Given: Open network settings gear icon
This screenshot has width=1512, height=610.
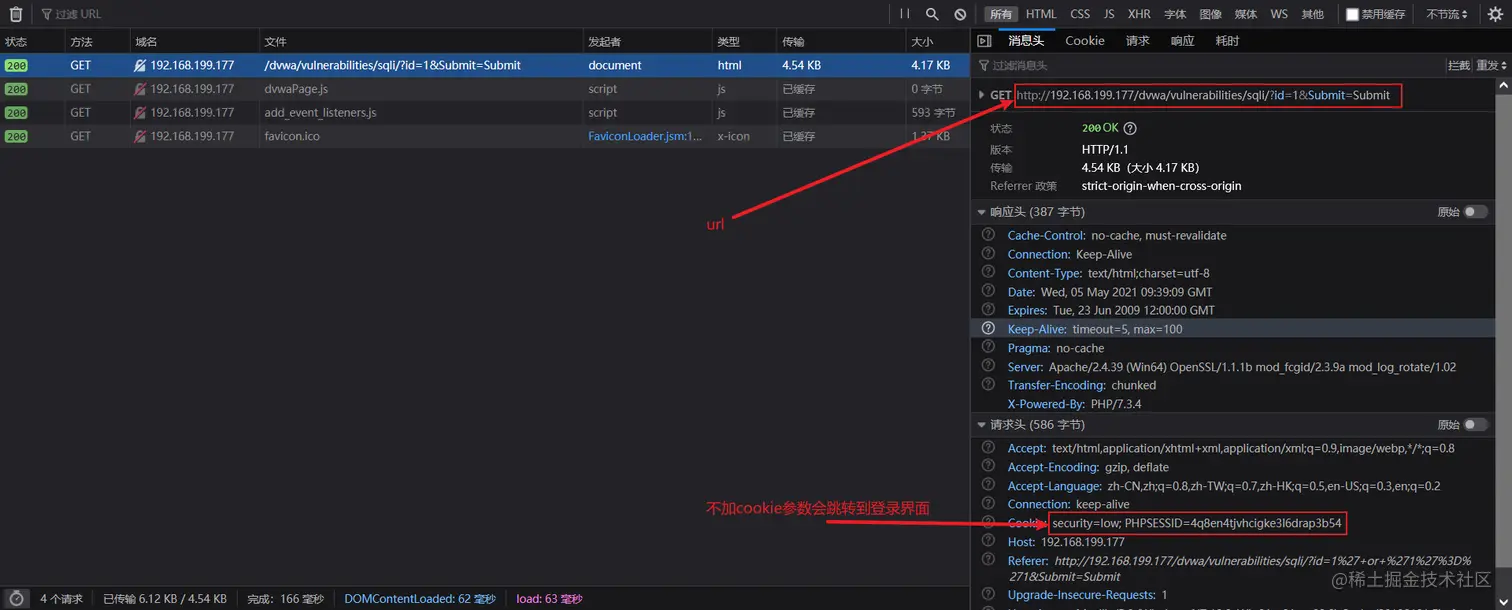Looking at the screenshot, I should click(x=1495, y=14).
